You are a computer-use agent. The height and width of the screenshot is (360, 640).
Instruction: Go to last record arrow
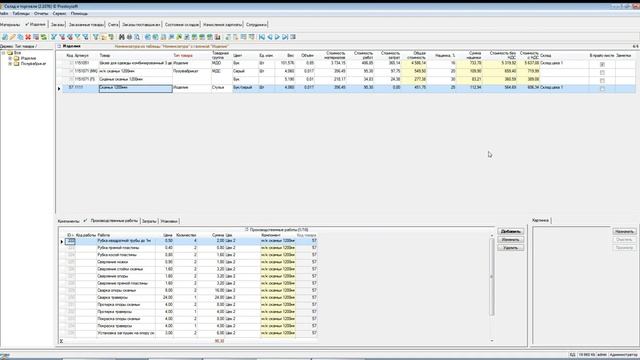click(285, 37)
